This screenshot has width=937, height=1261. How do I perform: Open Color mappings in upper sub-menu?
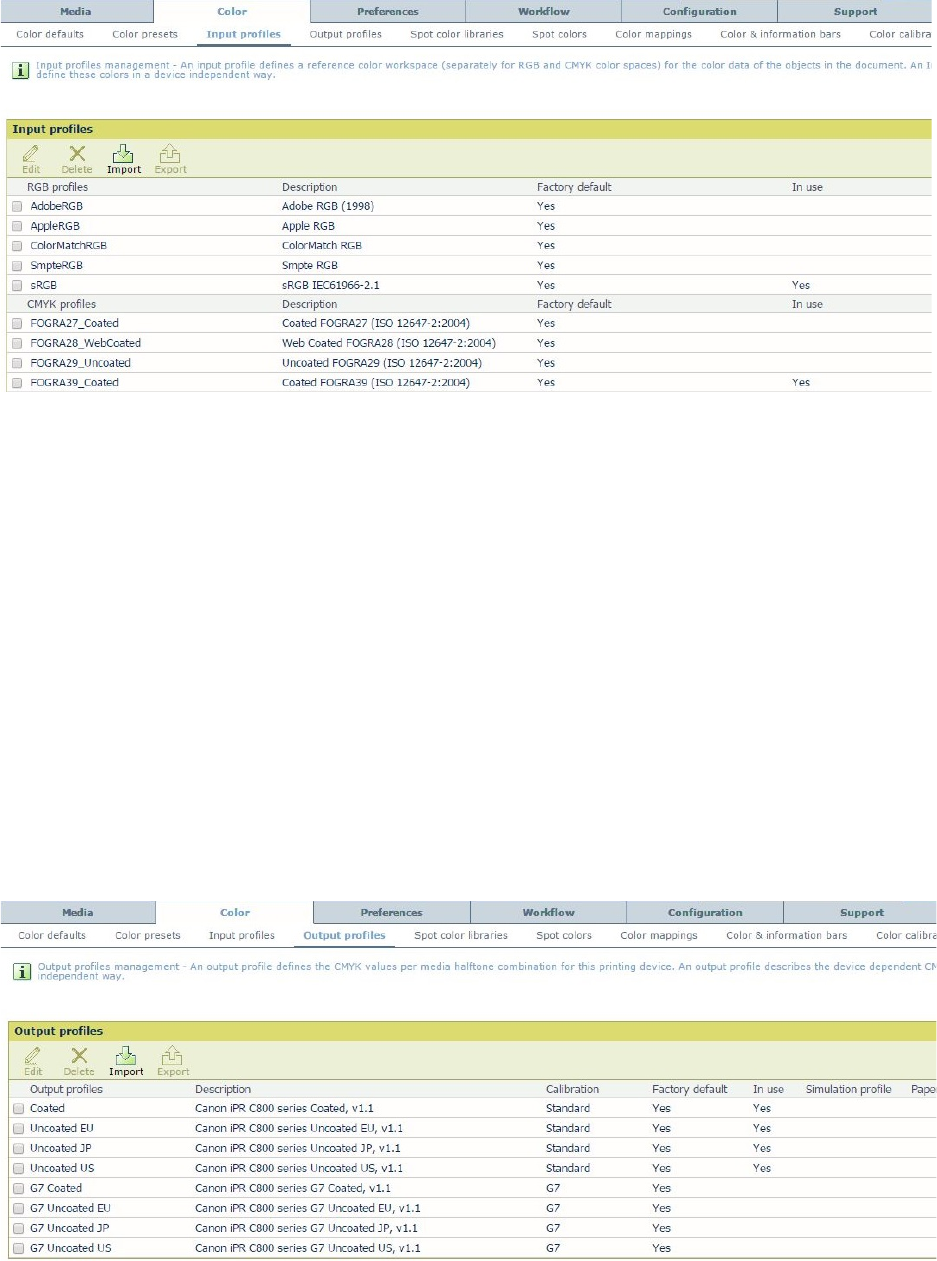point(654,34)
